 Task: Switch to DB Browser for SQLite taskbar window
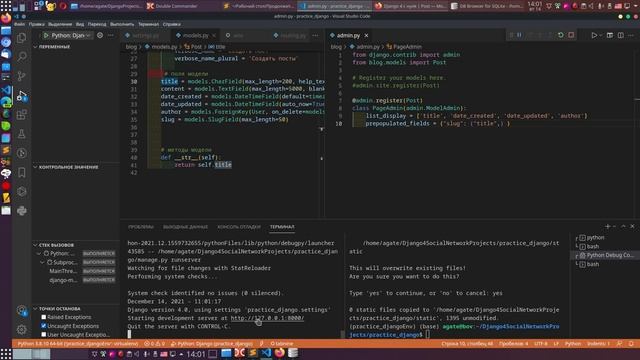click(x=488, y=6)
